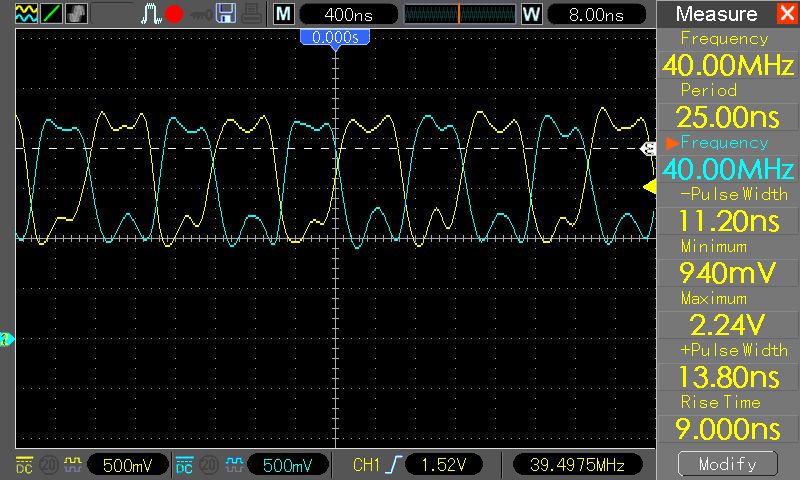Open the M timebase menu
The height and width of the screenshot is (480, 800).
[283, 14]
